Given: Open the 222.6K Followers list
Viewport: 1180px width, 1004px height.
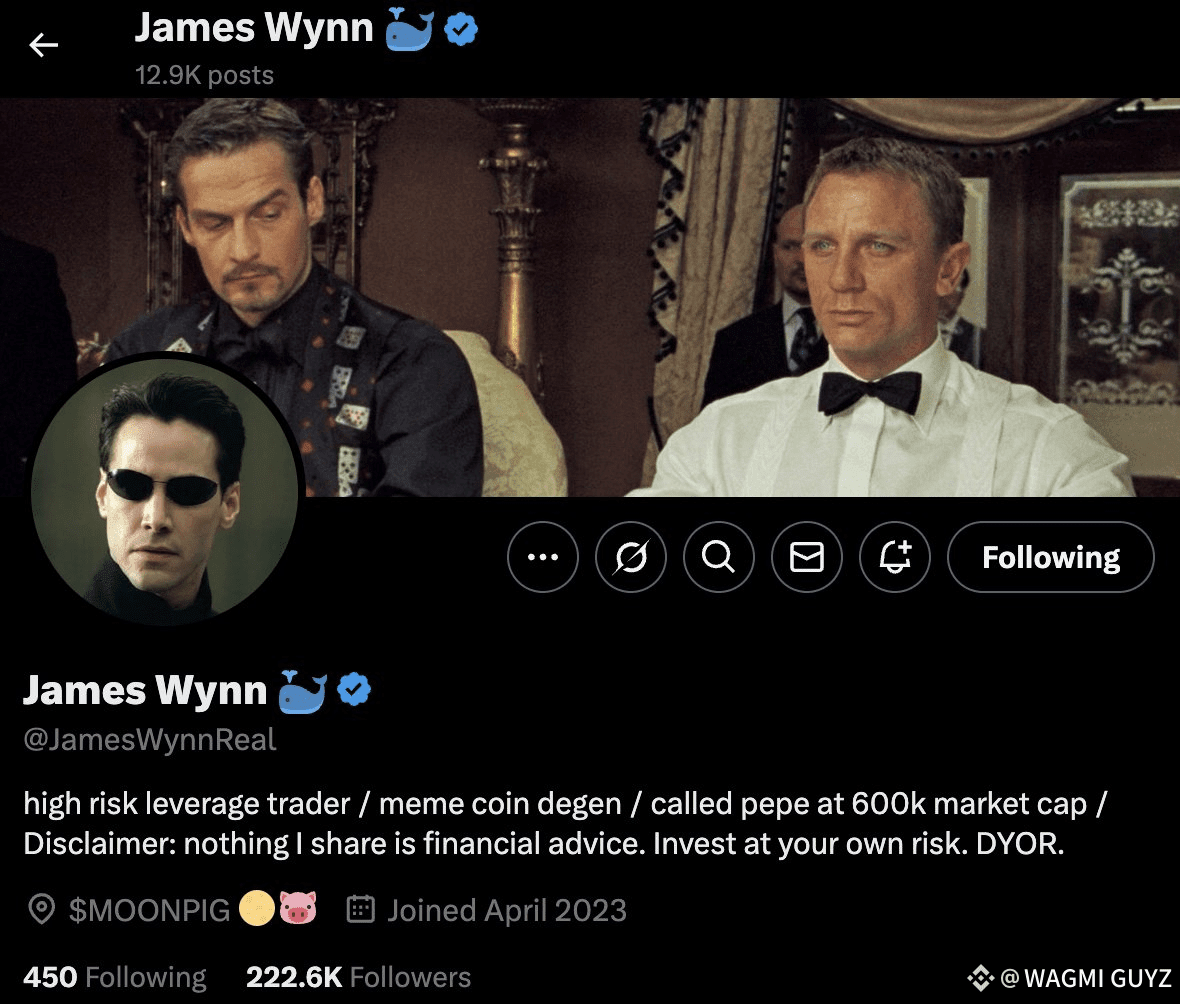Looking at the screenshot, I should click(358, 977).
